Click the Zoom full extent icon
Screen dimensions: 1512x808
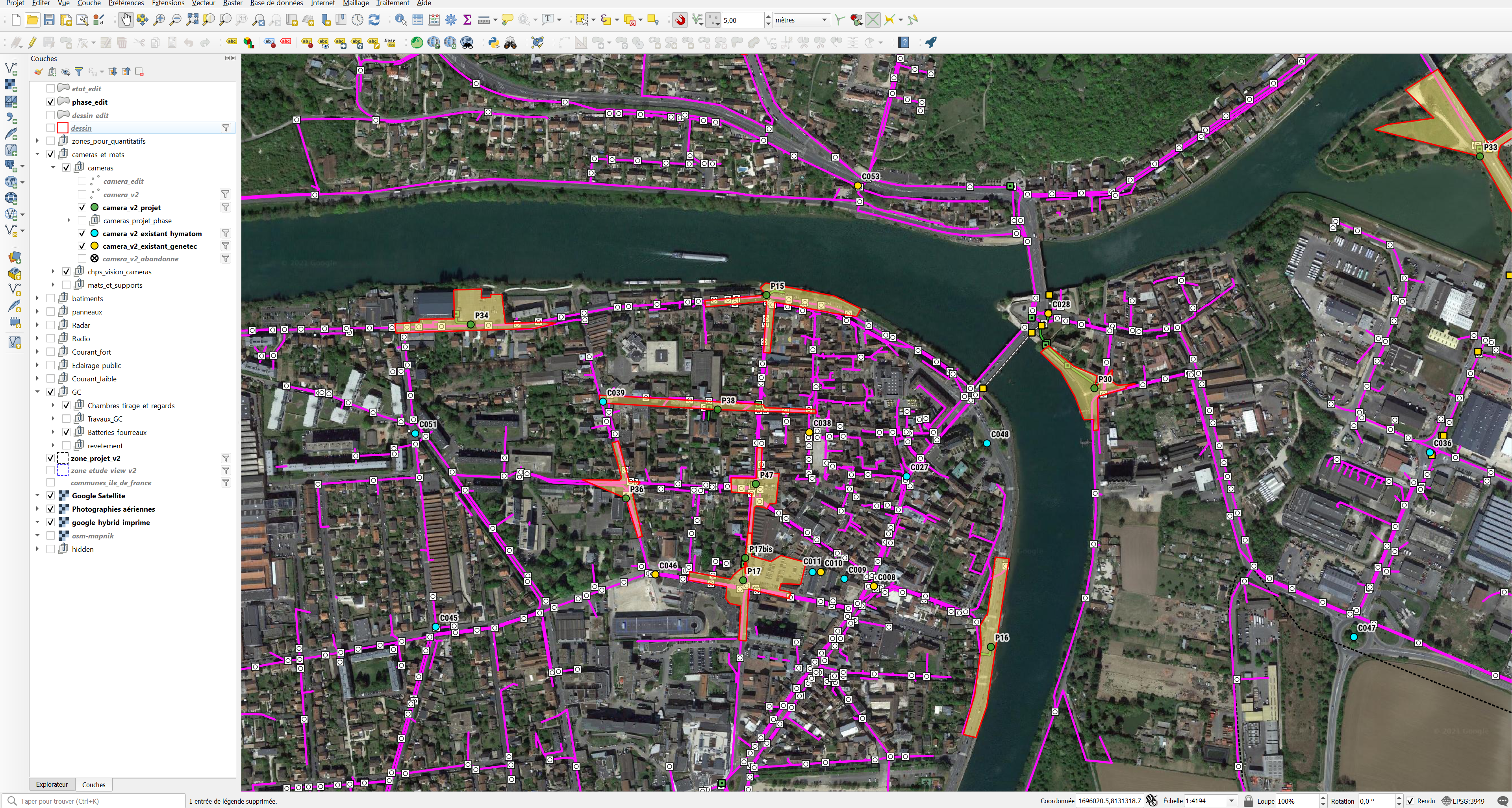pyautogui.click(x=192, y=20)
